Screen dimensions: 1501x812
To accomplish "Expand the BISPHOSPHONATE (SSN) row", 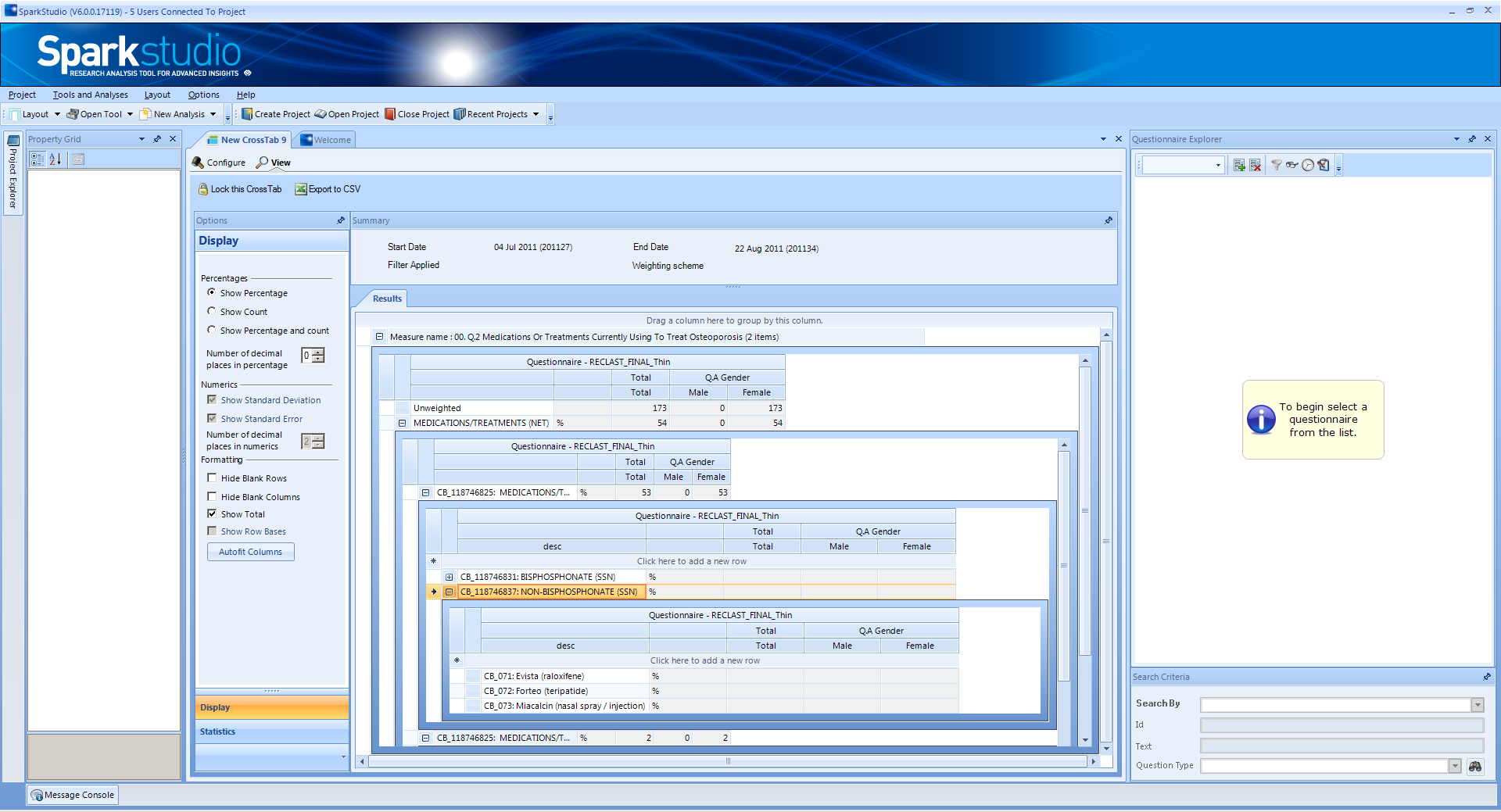I will click(x=450, y=577).
